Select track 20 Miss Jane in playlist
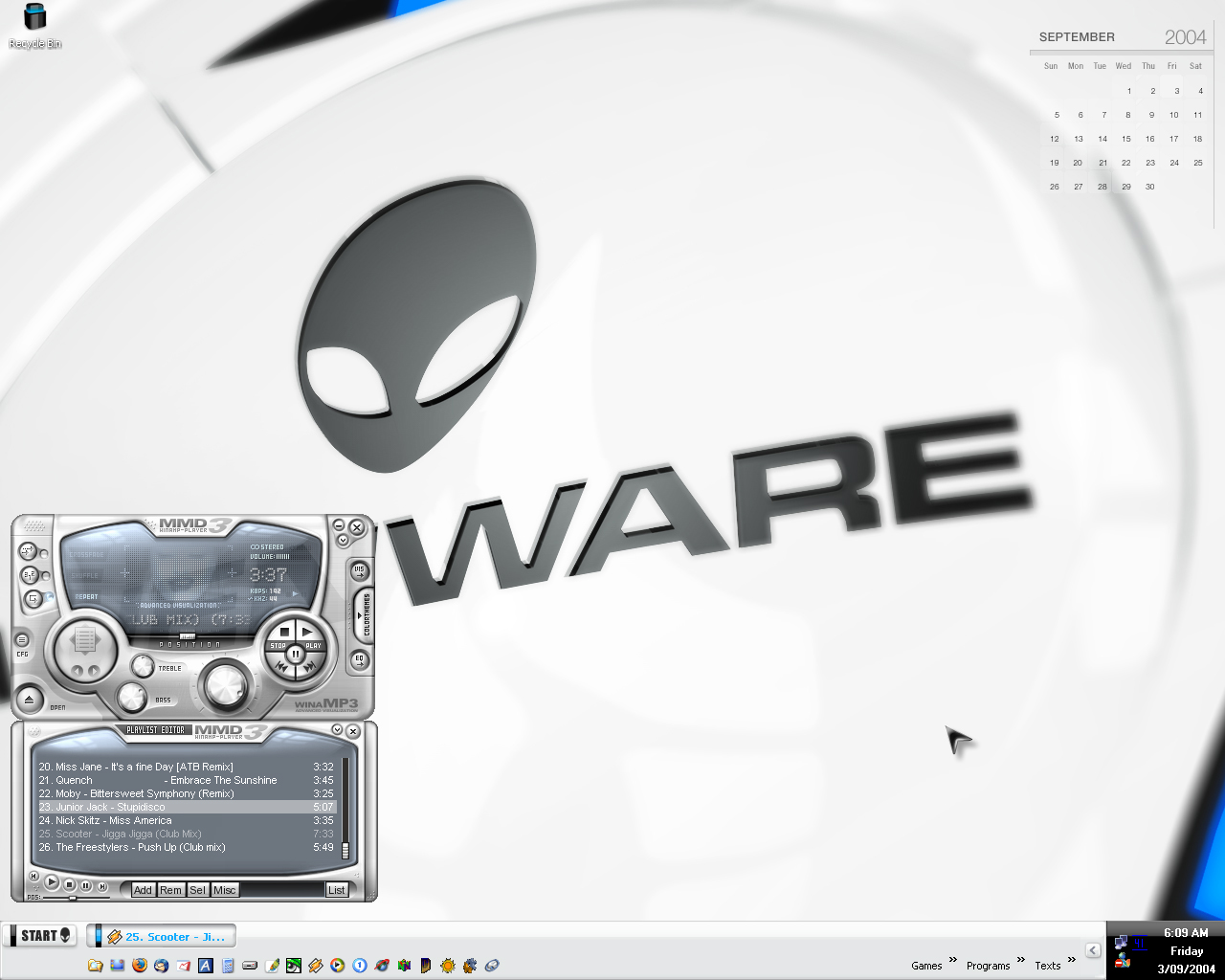The height and width of the screenshot is (980, 1225). [x=187, y=767]
